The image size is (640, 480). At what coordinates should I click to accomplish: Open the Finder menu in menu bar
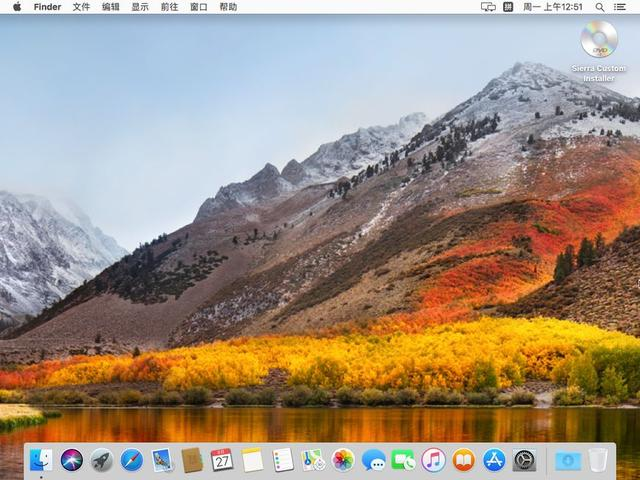47,7
